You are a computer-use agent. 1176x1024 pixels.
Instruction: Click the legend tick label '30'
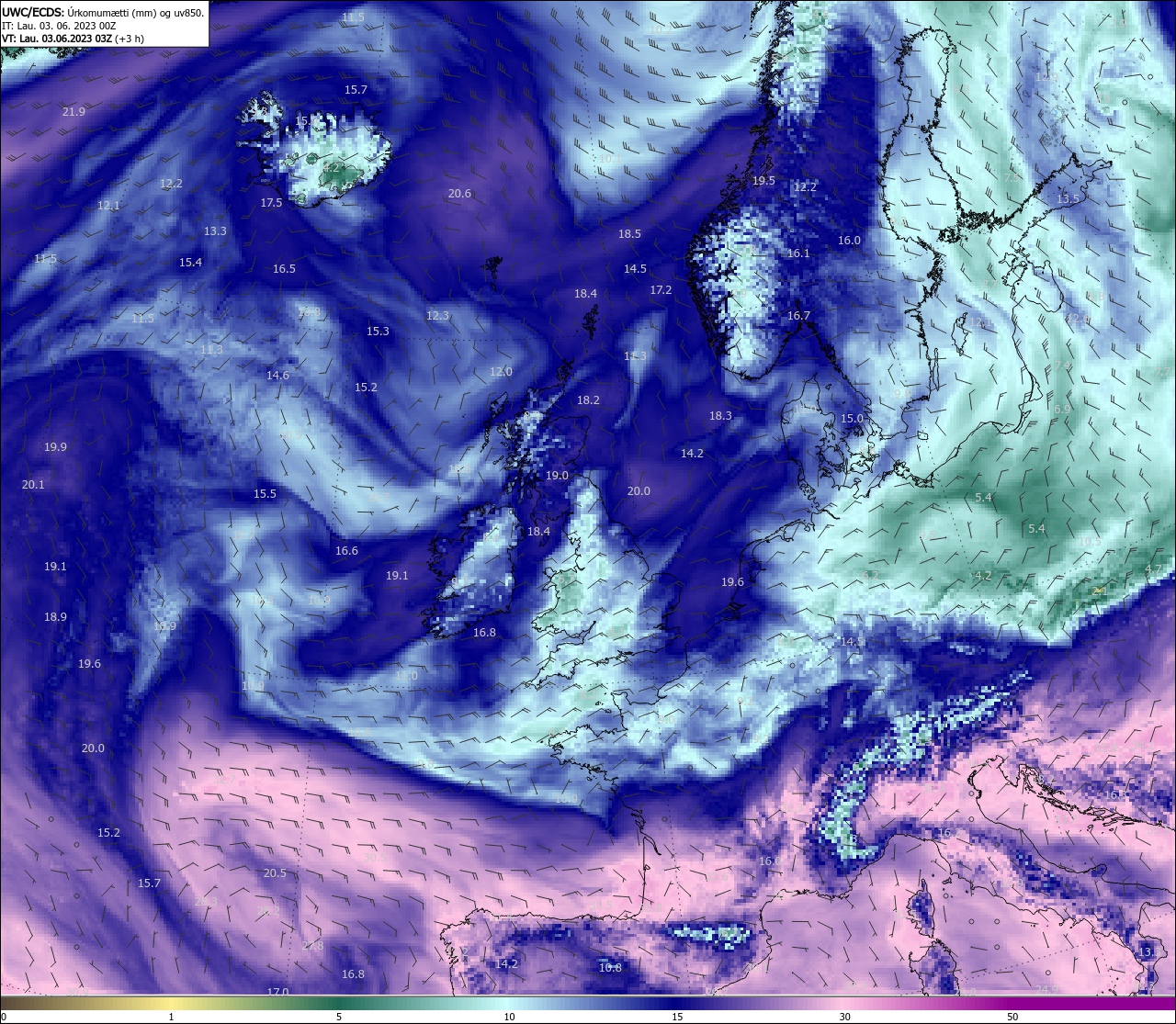tap(844, 1017)
